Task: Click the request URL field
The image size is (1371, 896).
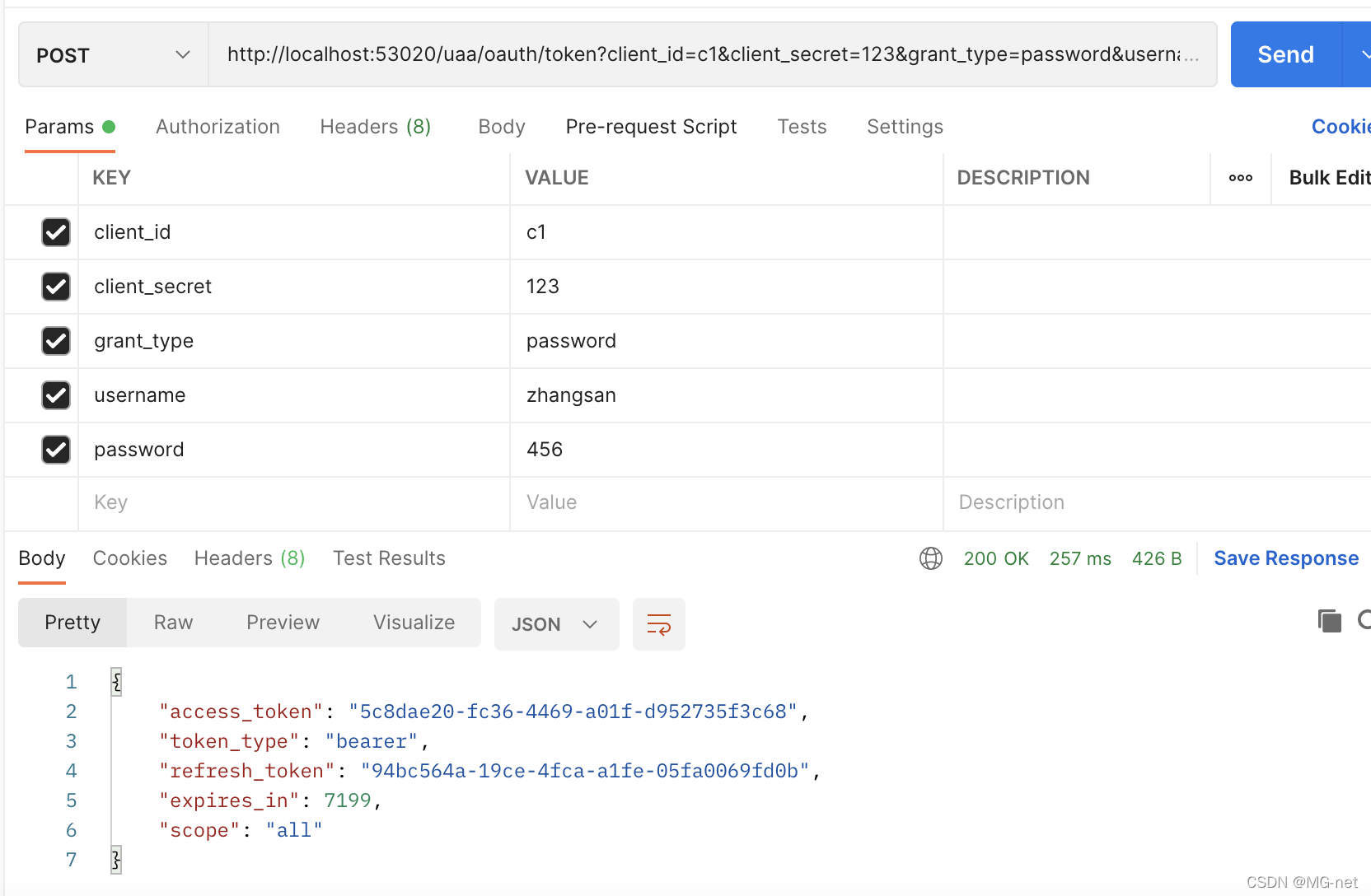Action: point(713,55)
